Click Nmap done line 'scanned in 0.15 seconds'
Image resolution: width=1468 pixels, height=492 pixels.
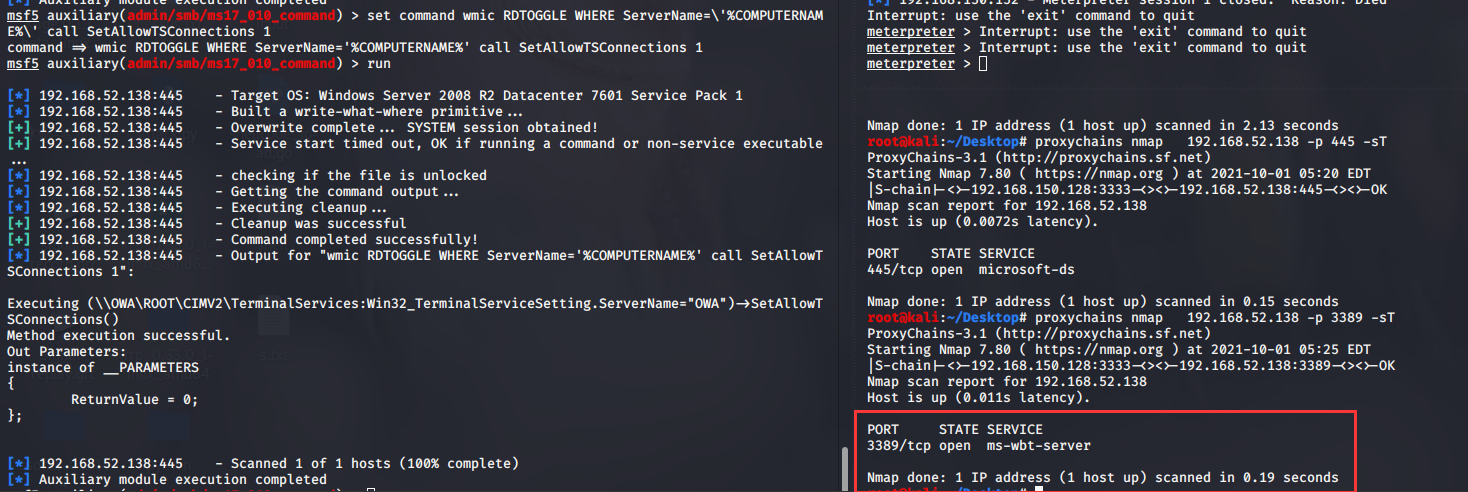coord(1103,302)
